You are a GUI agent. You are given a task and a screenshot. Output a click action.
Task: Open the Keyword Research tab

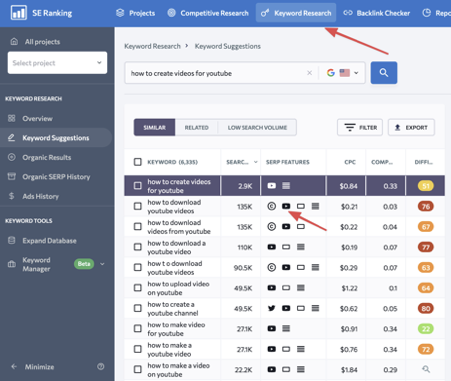click(x=296, y=13)
